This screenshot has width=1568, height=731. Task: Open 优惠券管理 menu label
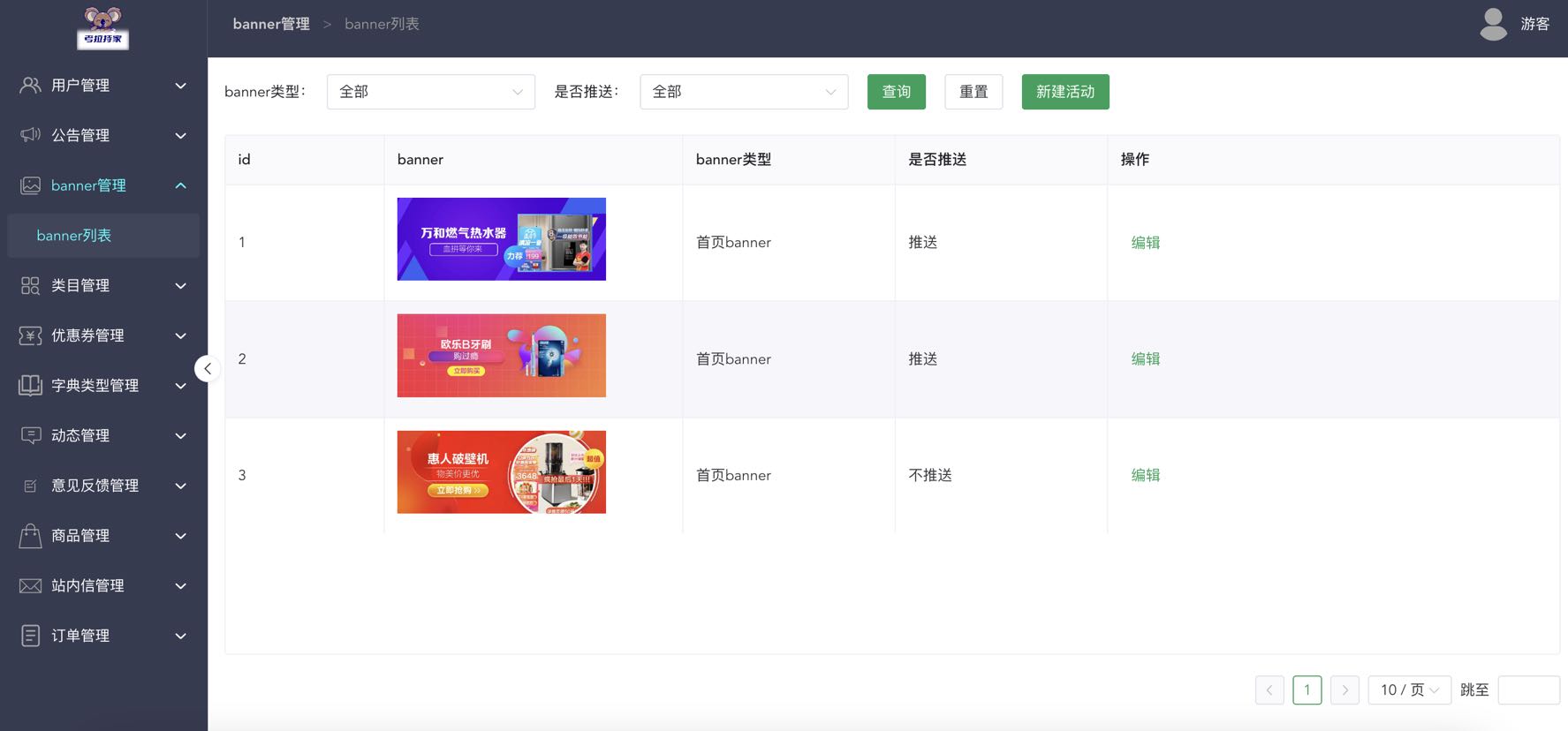87,335
